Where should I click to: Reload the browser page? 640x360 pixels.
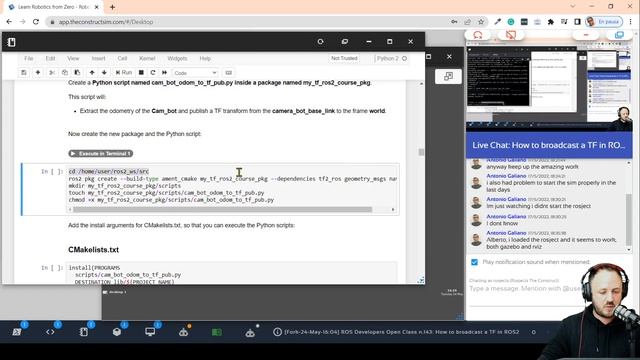(36, 22)
